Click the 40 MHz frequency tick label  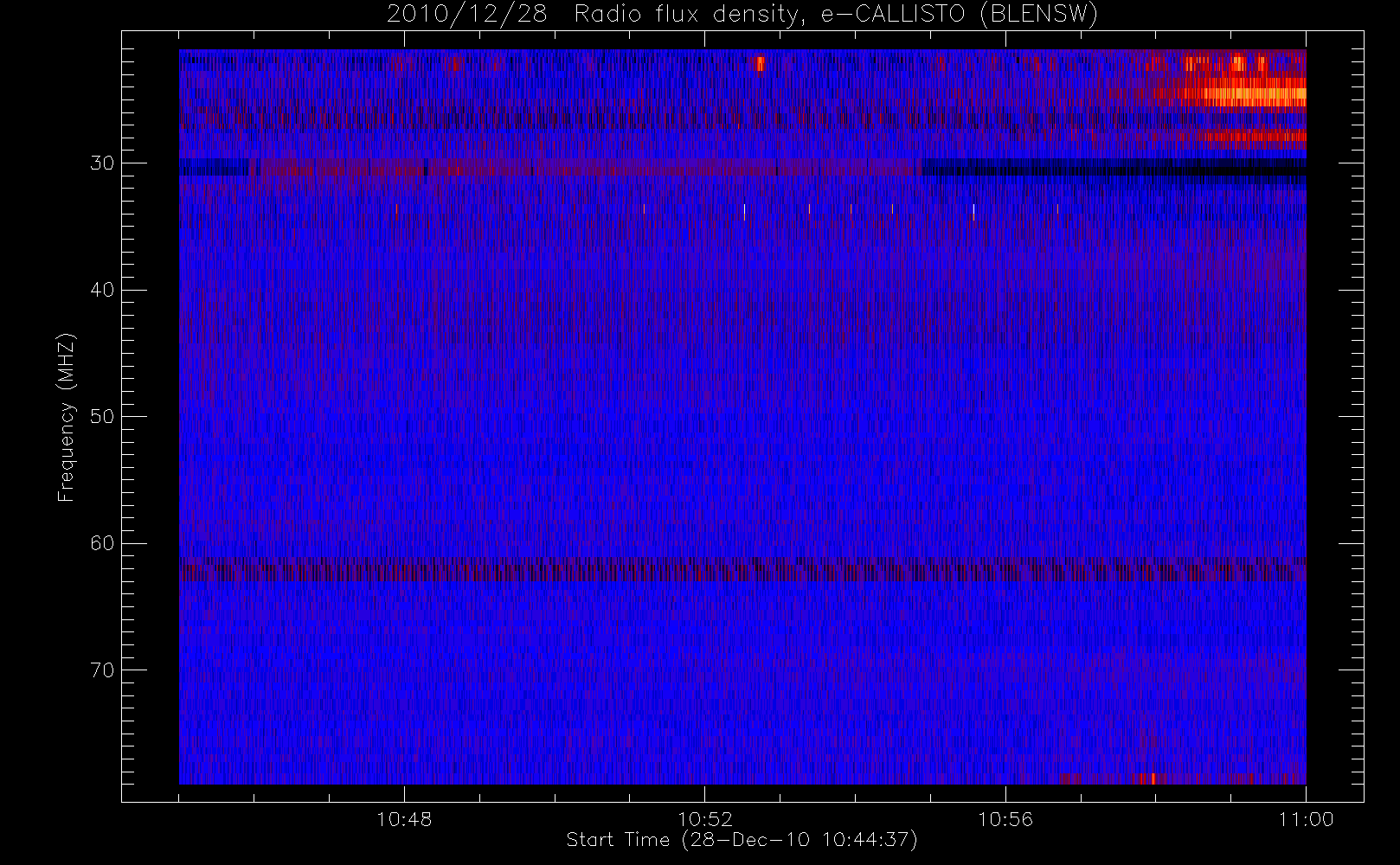tap(102, 290)
